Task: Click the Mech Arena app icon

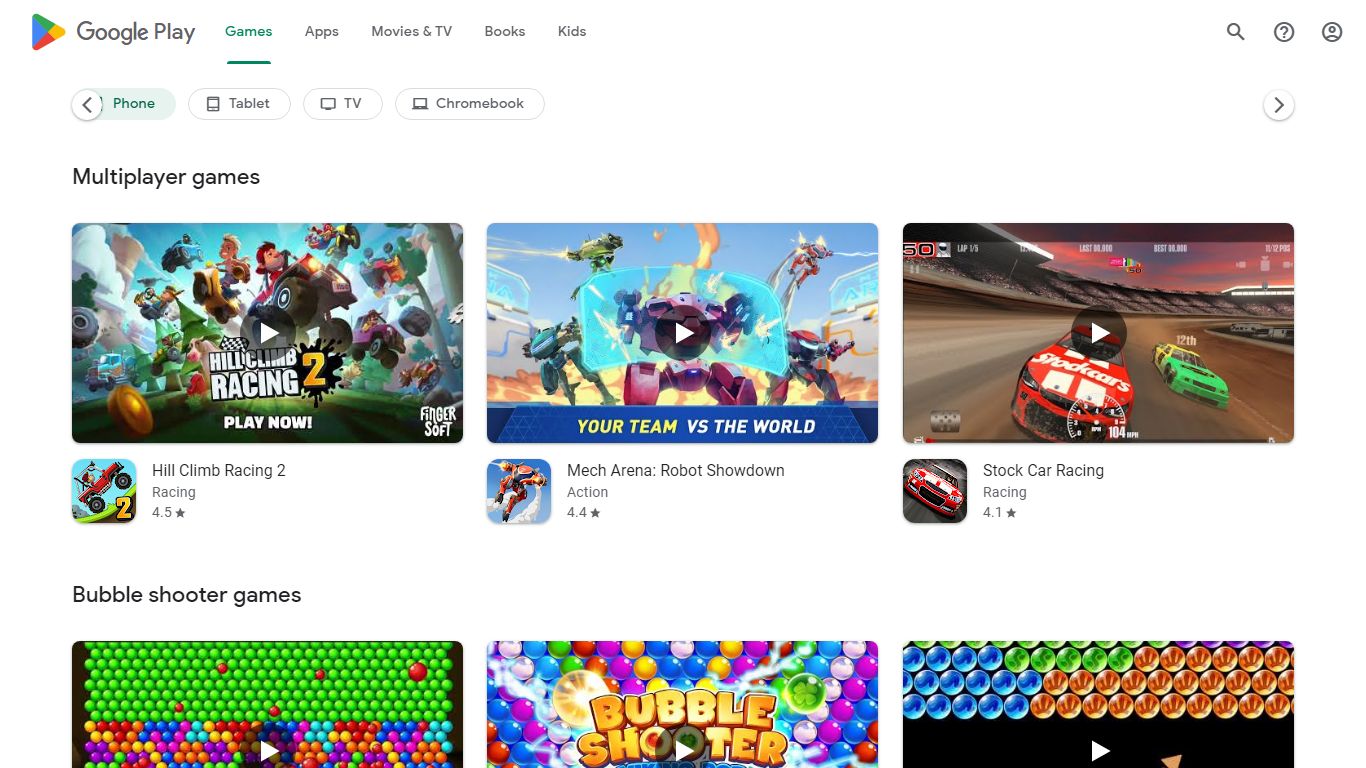Action: click(519, 491)
